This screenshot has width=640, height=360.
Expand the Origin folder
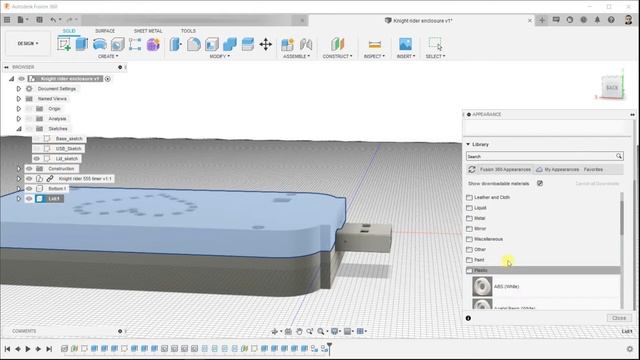pos(18,109)
